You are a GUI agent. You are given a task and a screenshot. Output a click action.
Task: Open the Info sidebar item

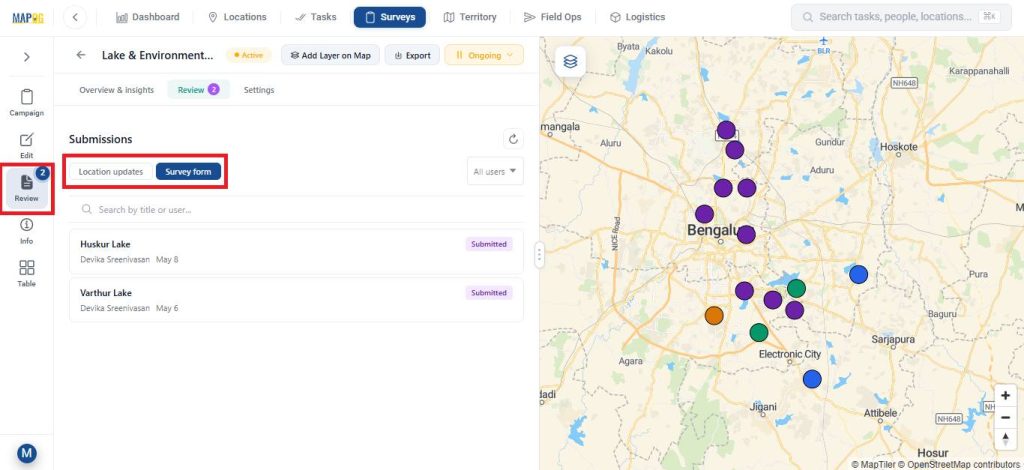coord(27,231)
